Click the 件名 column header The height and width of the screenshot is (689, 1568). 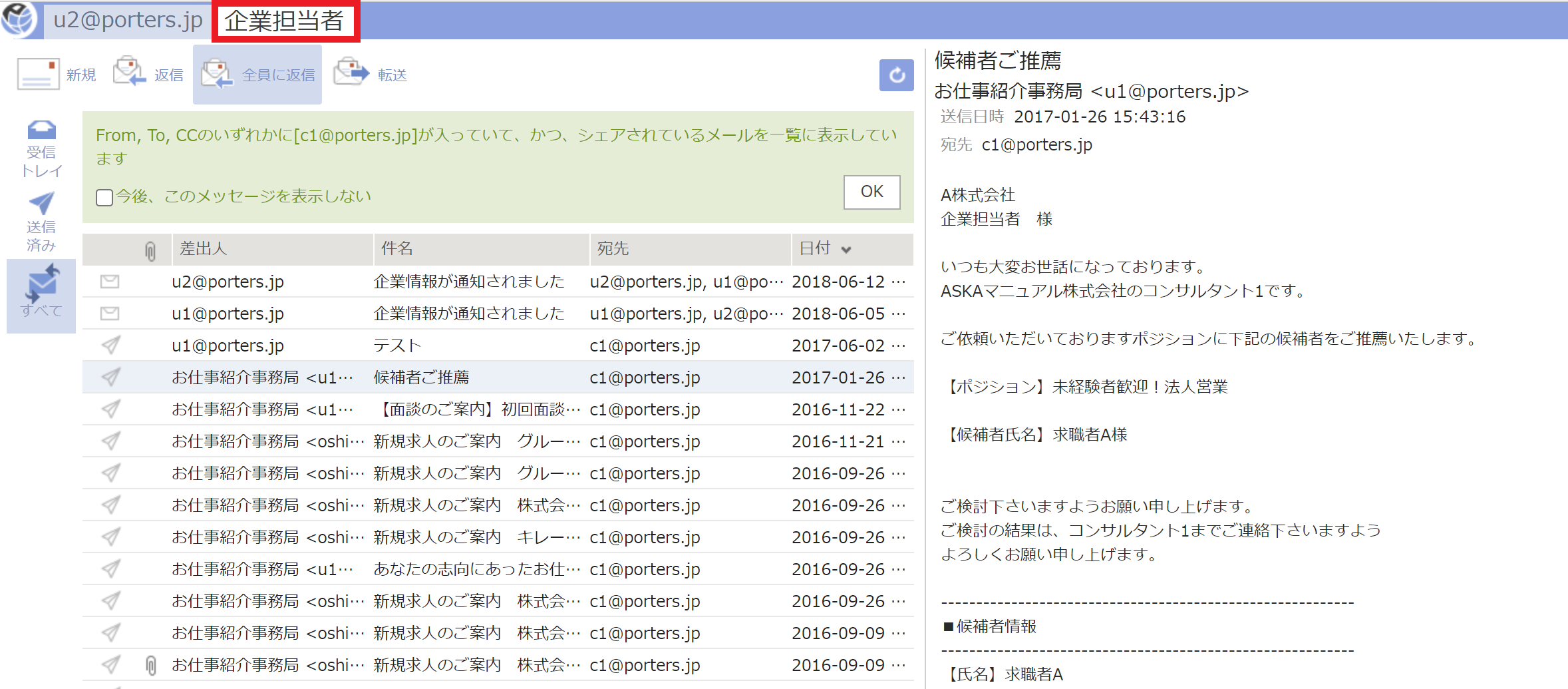(x=397, y=249)
